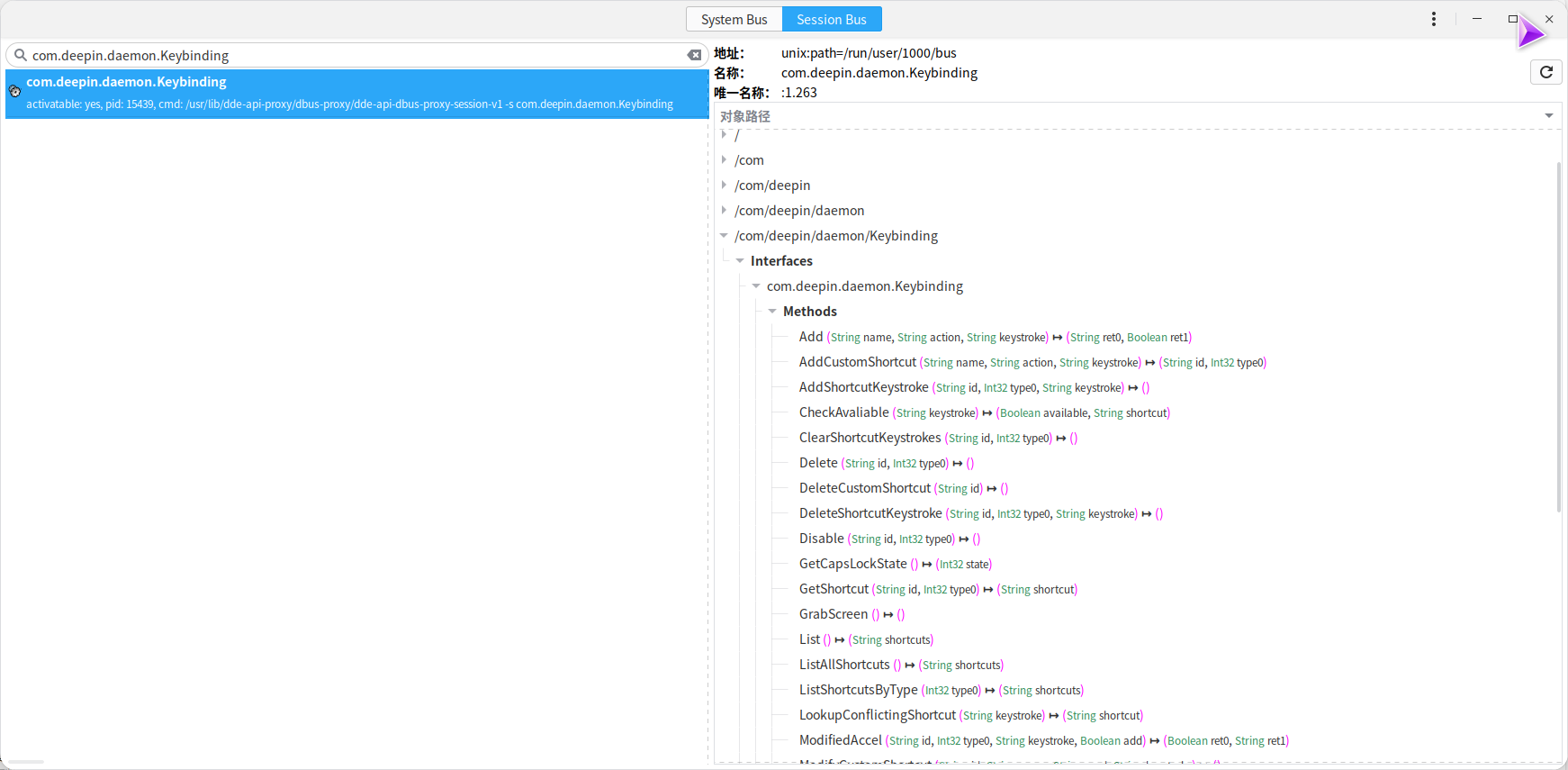1568x770 pixels.
Task: Expand the /com tree node
Action: [724, 159]
